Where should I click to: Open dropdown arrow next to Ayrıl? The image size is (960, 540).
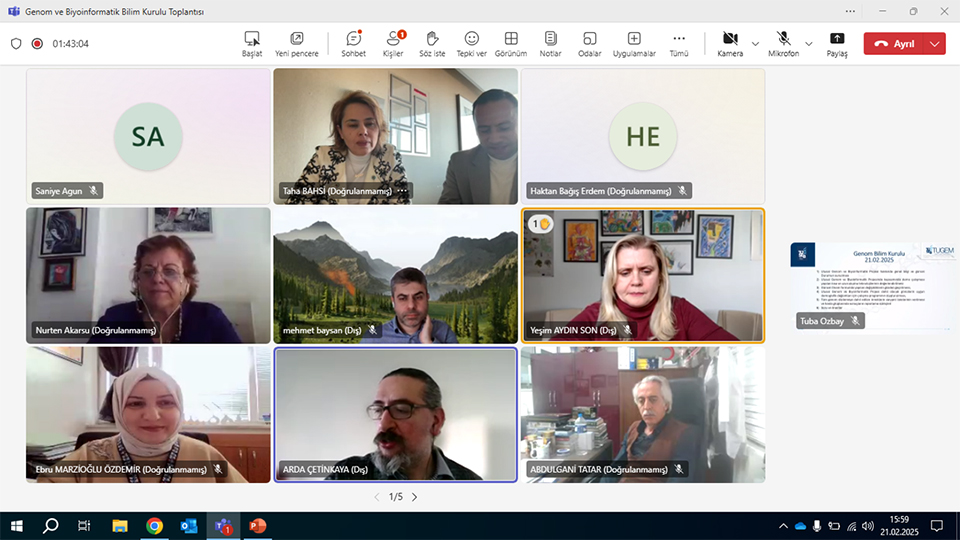[934, 44]
